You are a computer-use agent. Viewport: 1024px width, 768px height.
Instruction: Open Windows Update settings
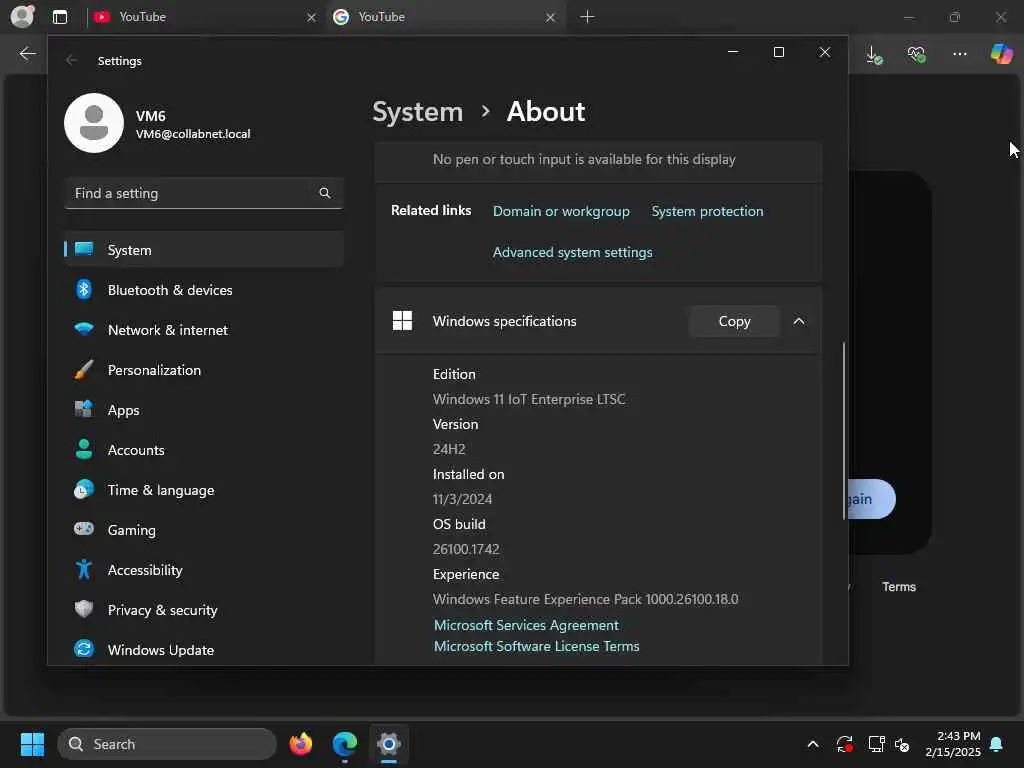(204, 650)
